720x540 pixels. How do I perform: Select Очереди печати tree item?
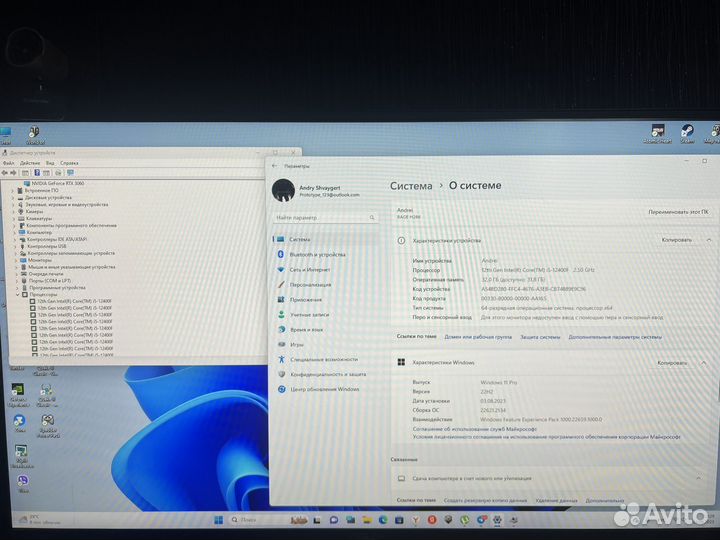click(40, 274)
